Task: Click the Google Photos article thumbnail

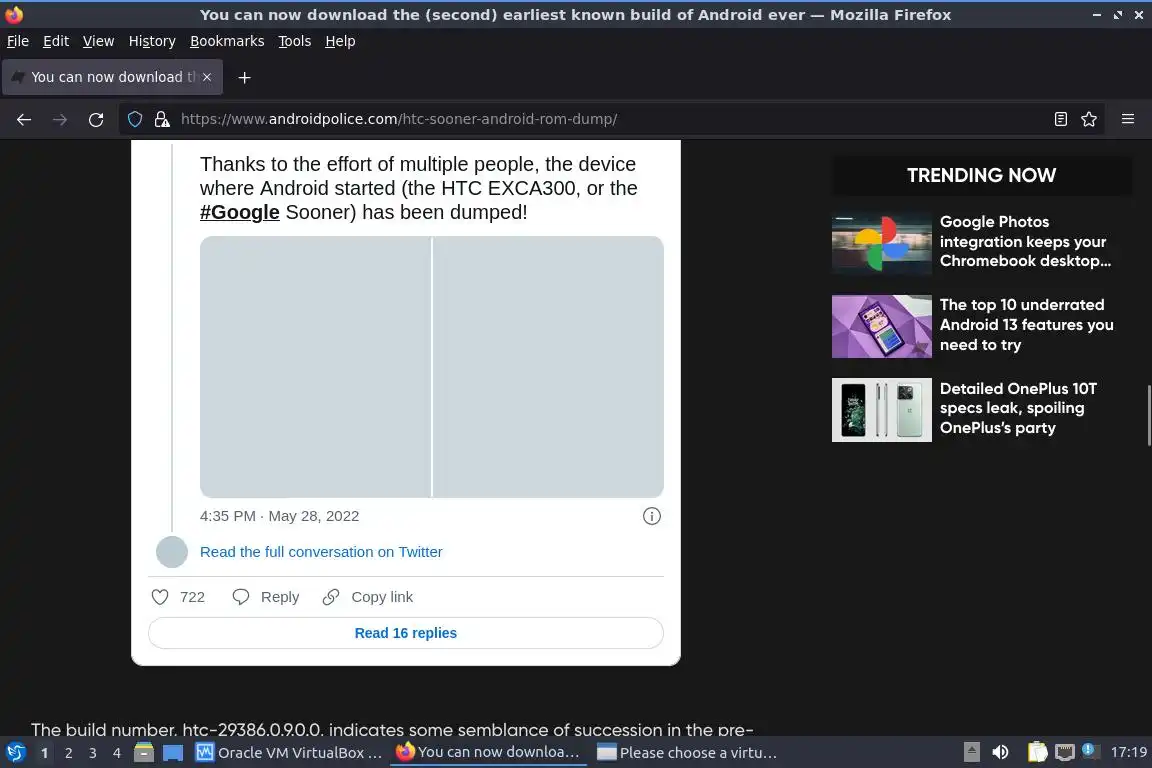Action: tap(882, 243)
